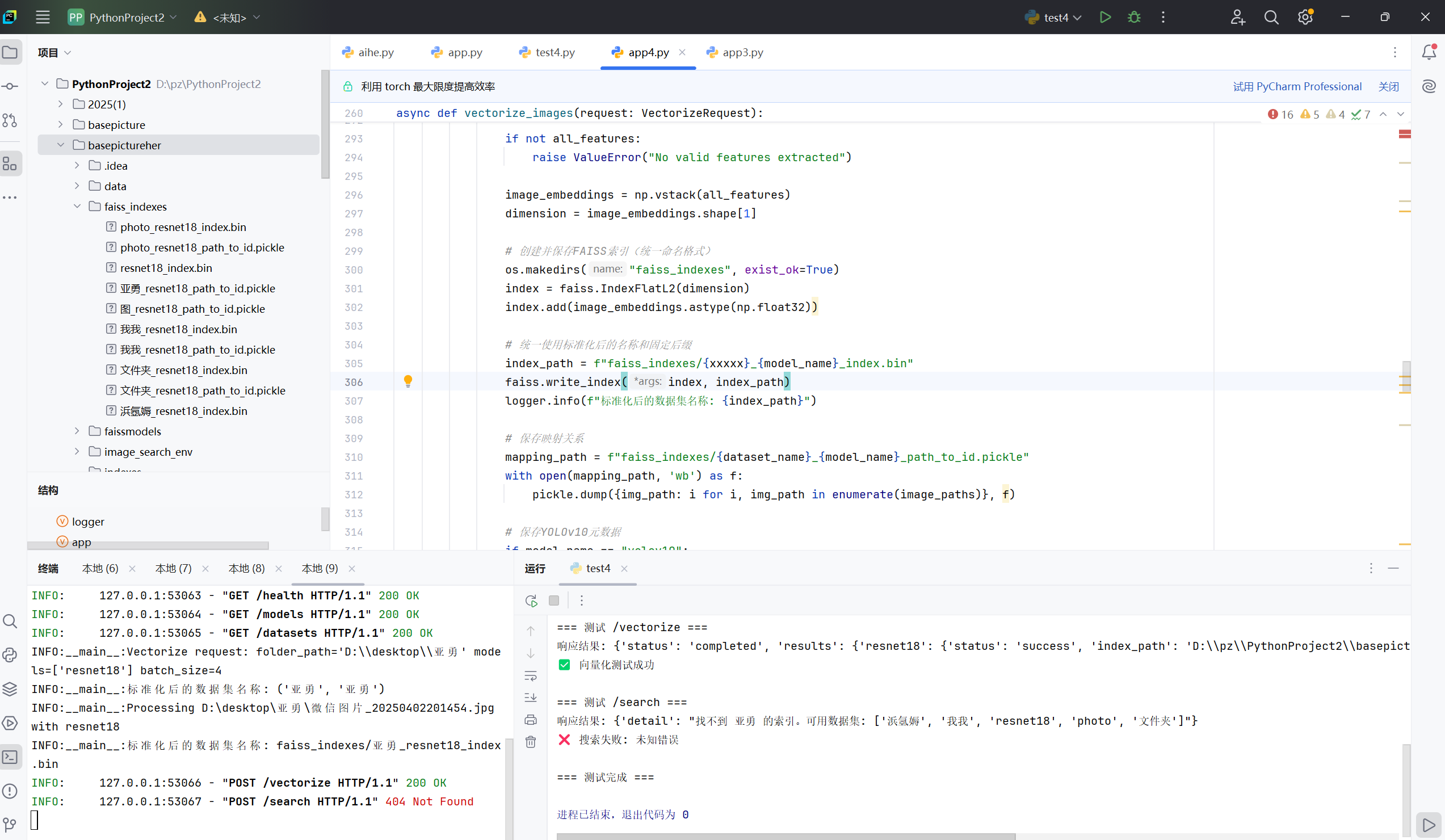Rerun test4 with the restart button

531,600
